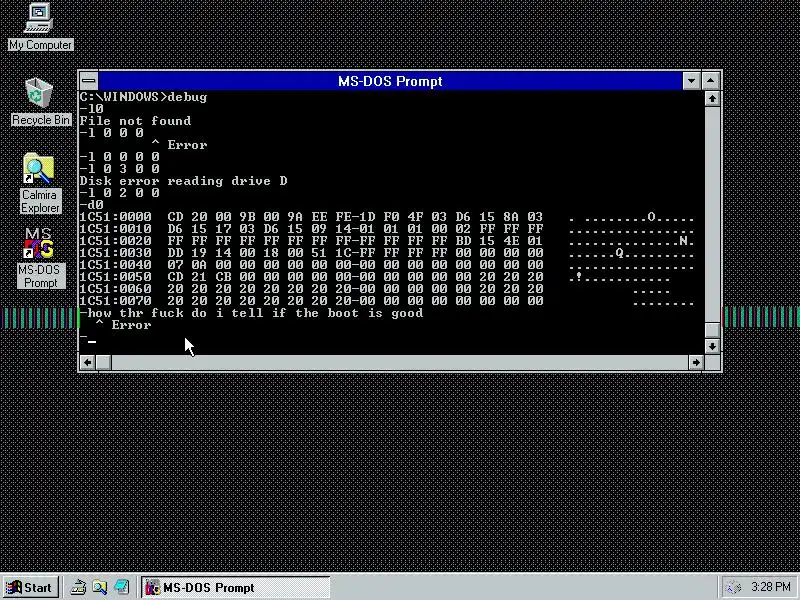The image size is (800, 600).
Task: Select the Calmira Explorer shortcut icon
Action: [40, 183]
